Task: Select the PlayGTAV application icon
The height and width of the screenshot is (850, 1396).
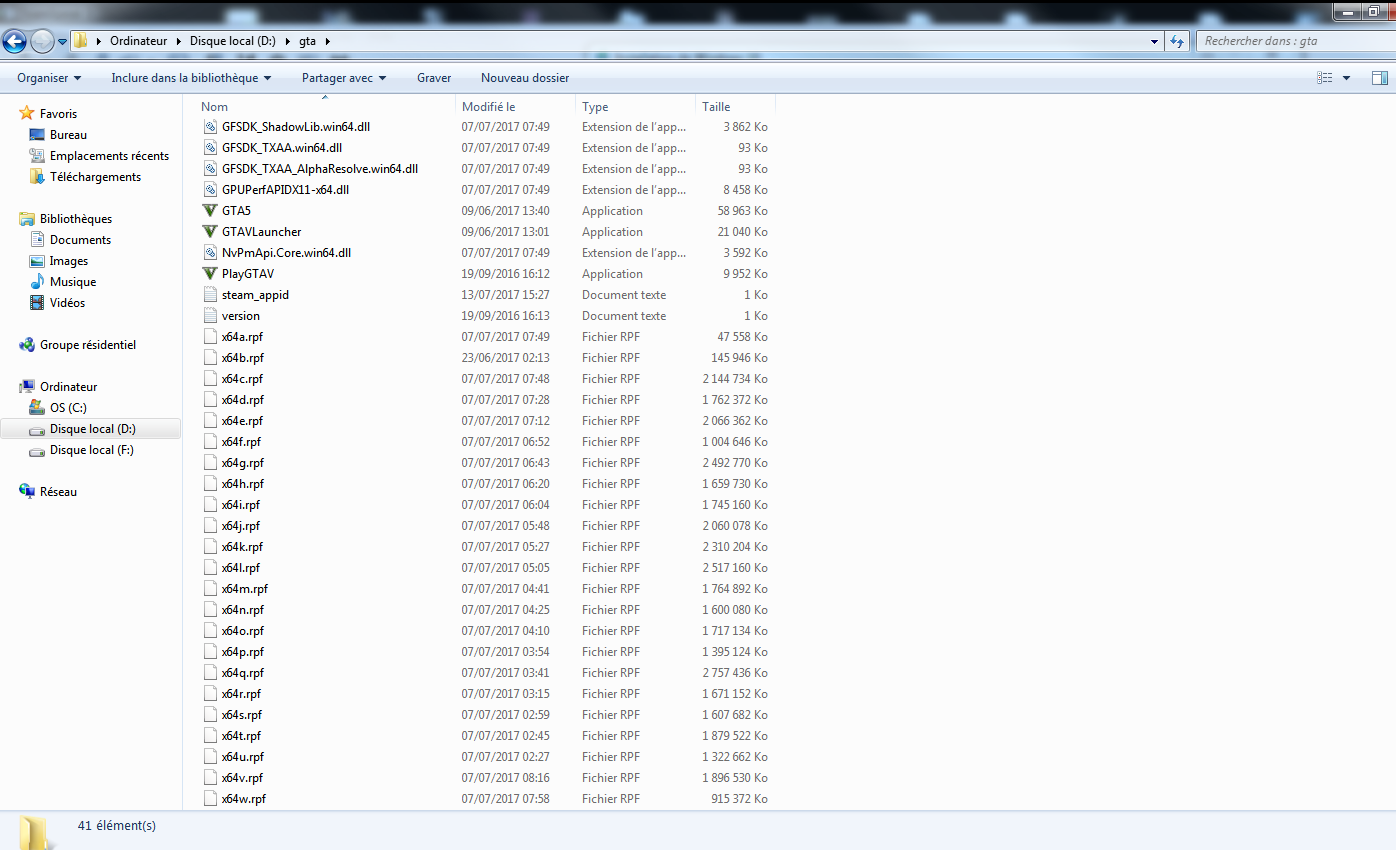Action: [x=210, y=274]
